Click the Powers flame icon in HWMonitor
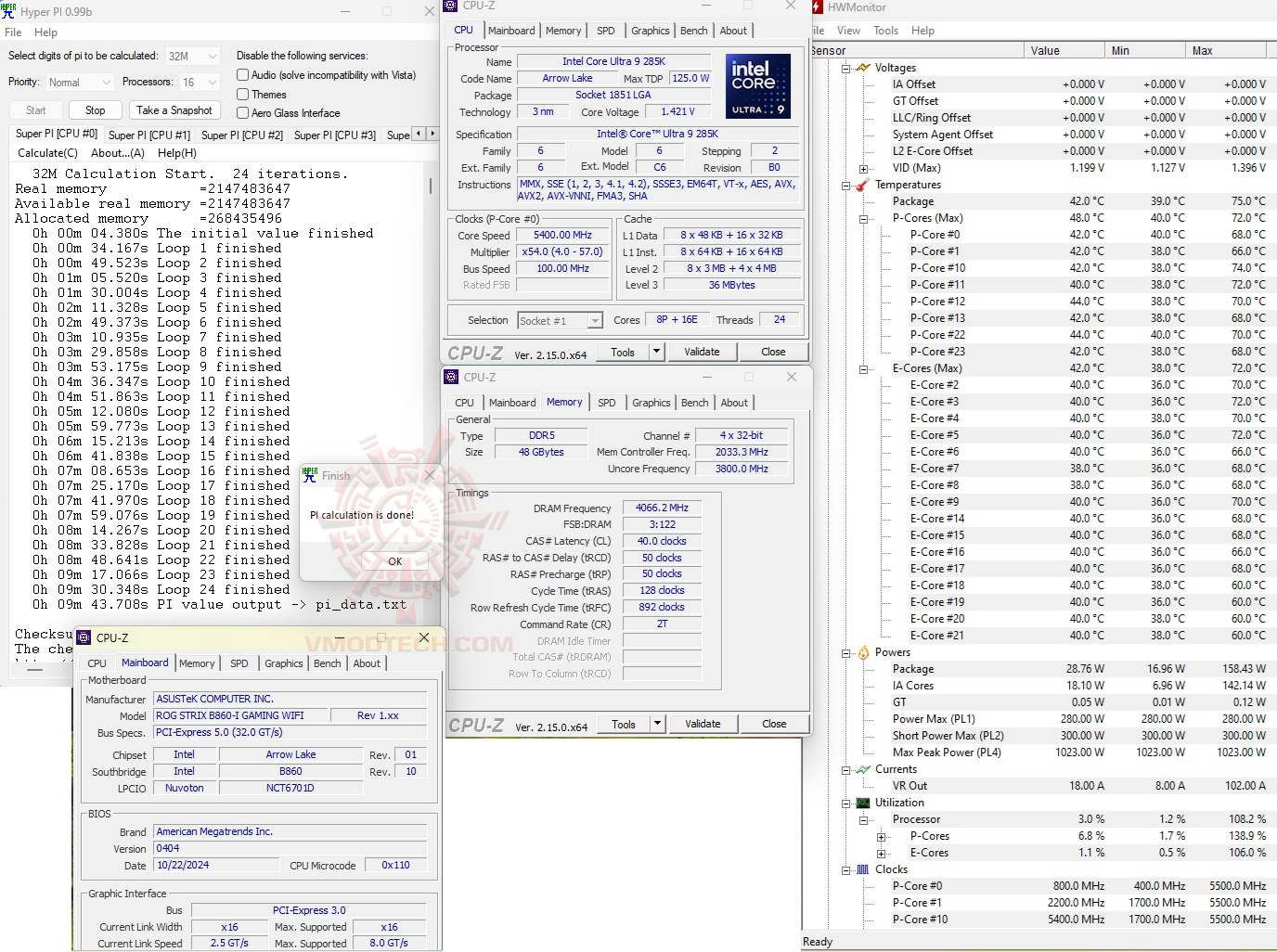 pos(863,652)
